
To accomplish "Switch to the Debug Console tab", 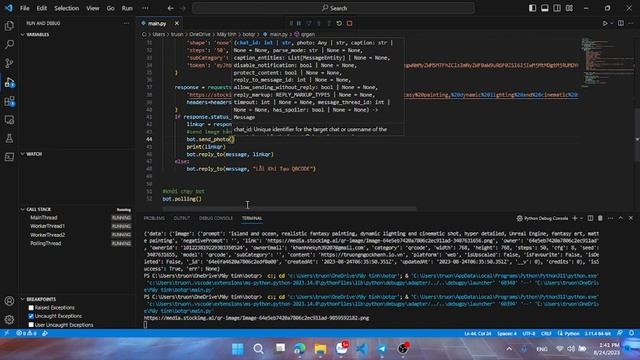I will tap(216, 218).
